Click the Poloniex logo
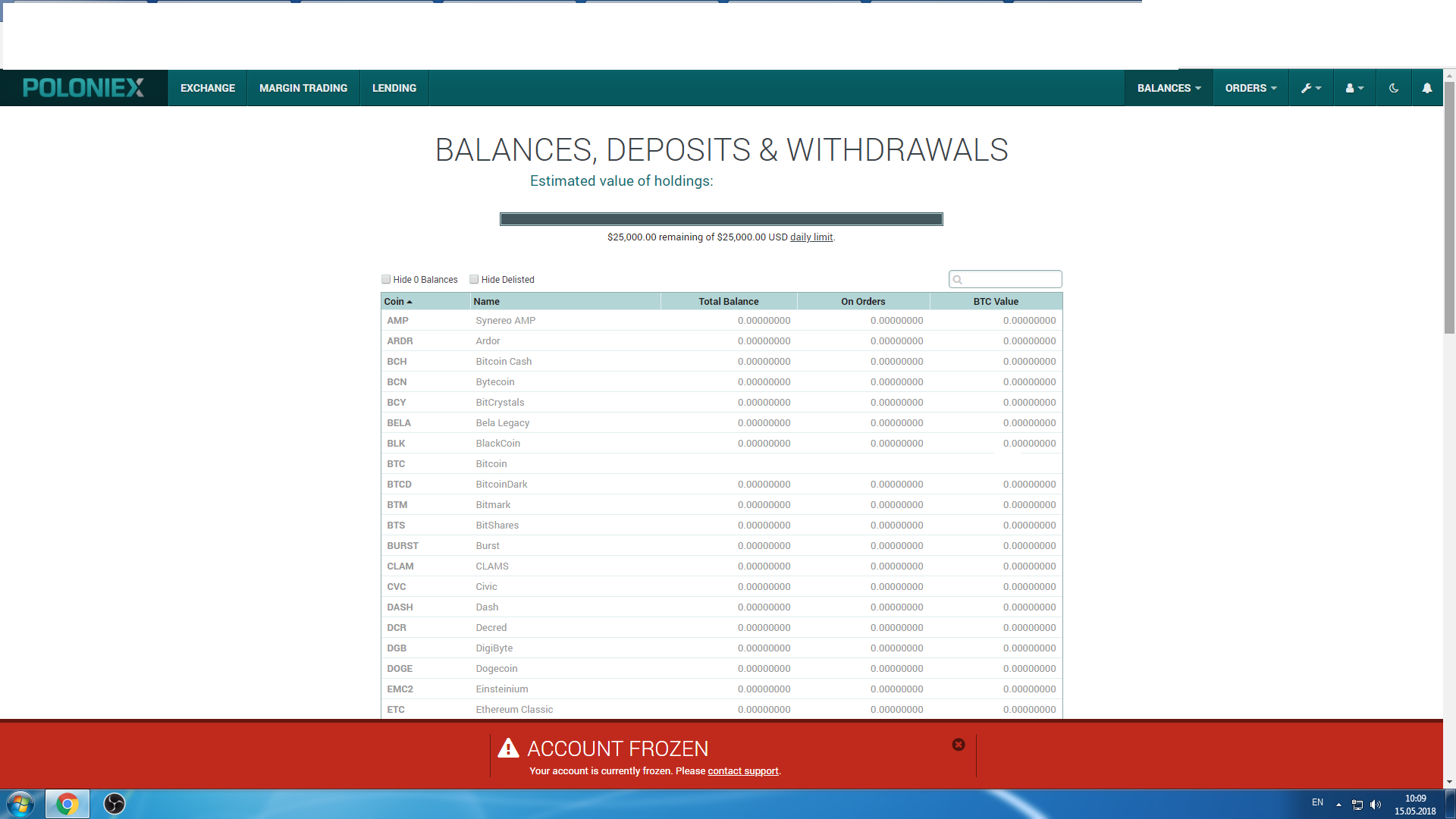1456x819 pixels. [x=83, y=88]
